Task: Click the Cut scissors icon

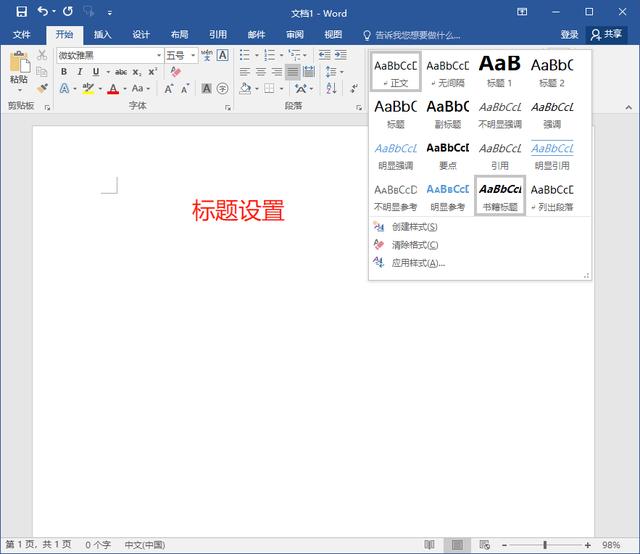Action: point(42,55)
